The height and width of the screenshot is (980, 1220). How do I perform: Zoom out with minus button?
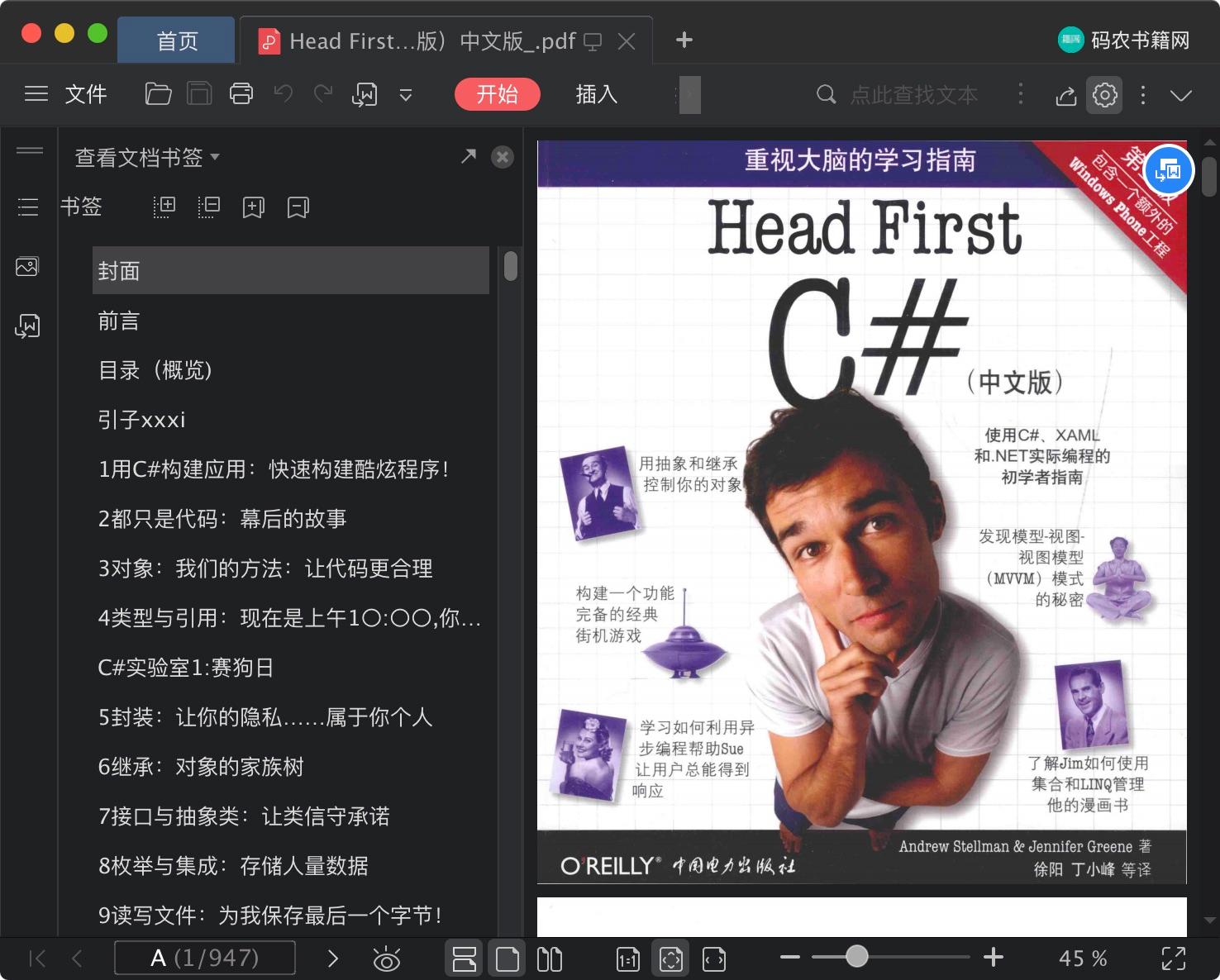[790, 958]
